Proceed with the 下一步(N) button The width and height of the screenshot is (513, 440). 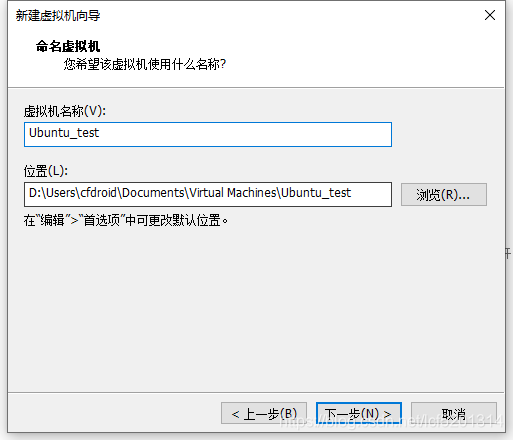click(x=359, y=413)
